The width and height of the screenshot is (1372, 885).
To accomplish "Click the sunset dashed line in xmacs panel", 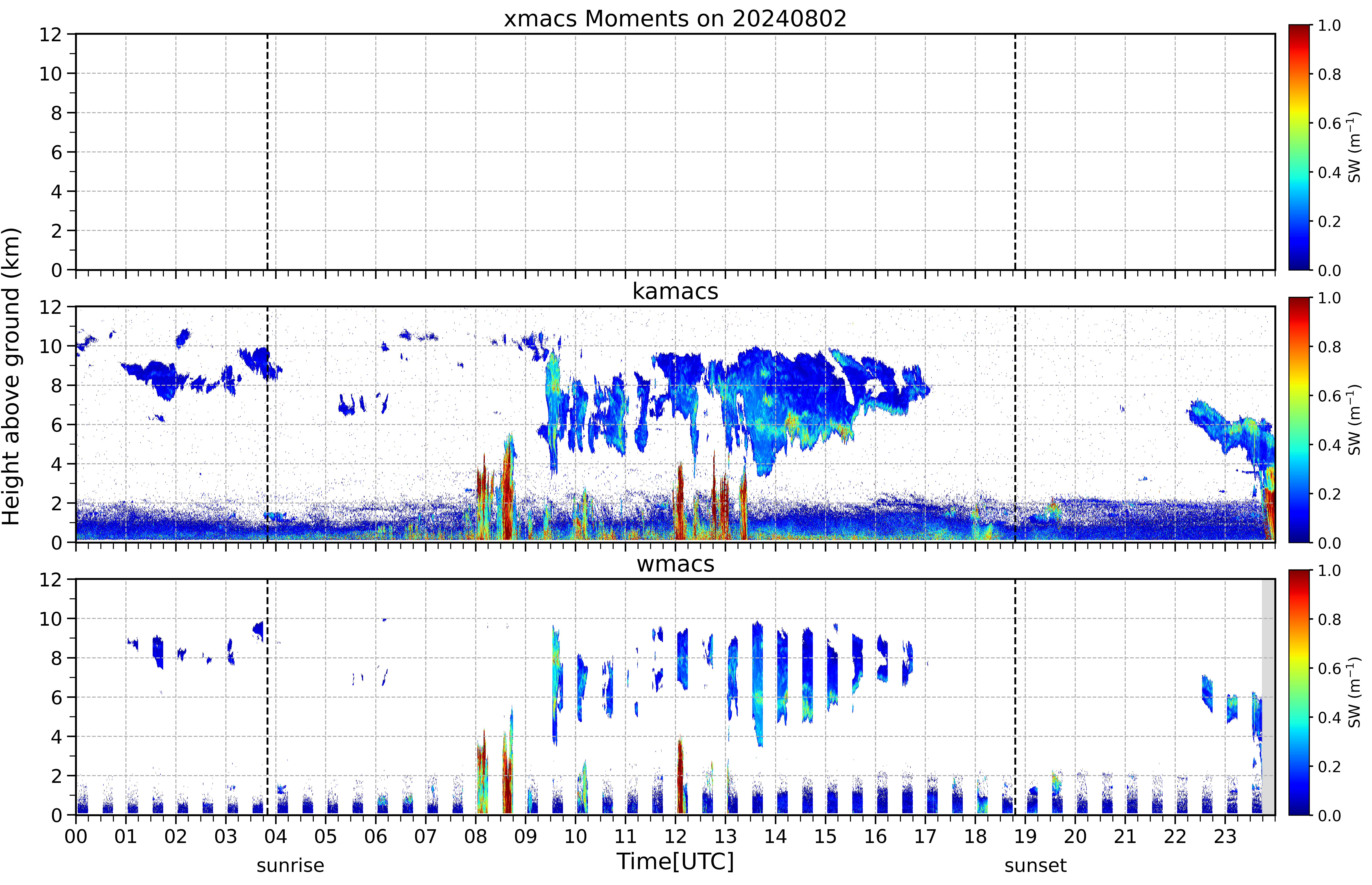I will point(1015,152).
